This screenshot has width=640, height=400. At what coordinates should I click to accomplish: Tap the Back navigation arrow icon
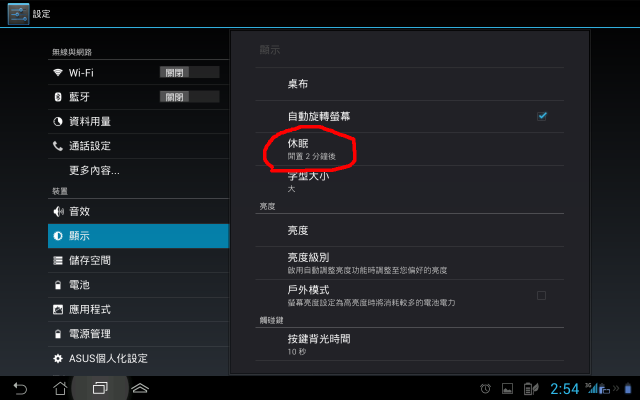coord(20,388)
